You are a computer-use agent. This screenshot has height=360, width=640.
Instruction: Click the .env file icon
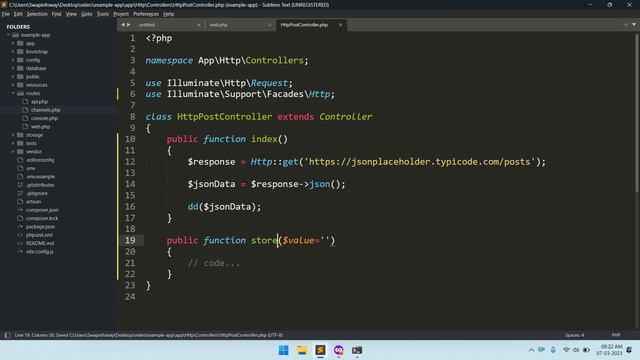(x=20, y=168)
